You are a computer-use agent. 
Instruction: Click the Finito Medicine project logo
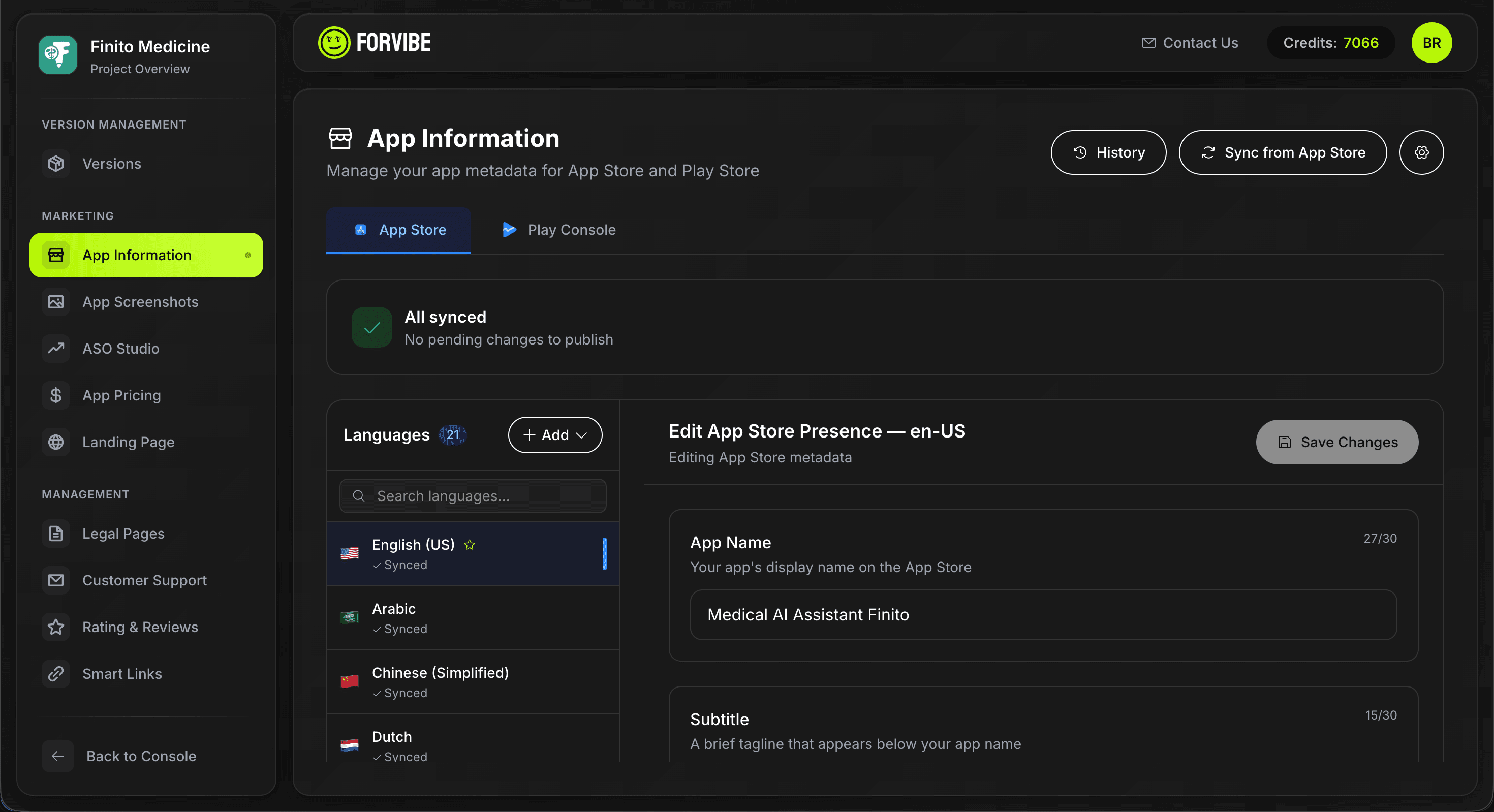(x=57, y=54)
